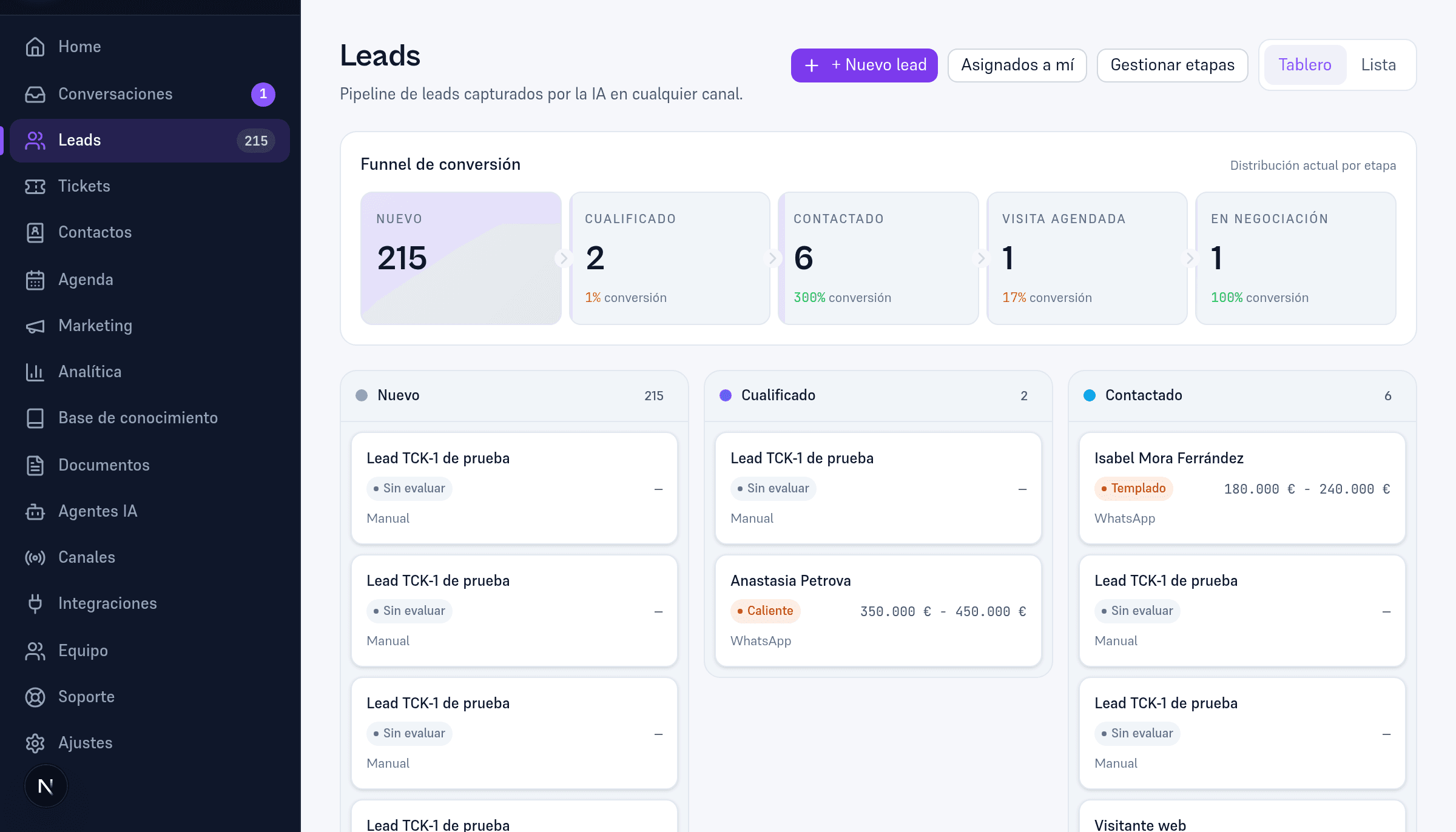This screenshot has height=832, width=1456.
Task: Click the Documentos file icon
Action: (x=35, y=465)
